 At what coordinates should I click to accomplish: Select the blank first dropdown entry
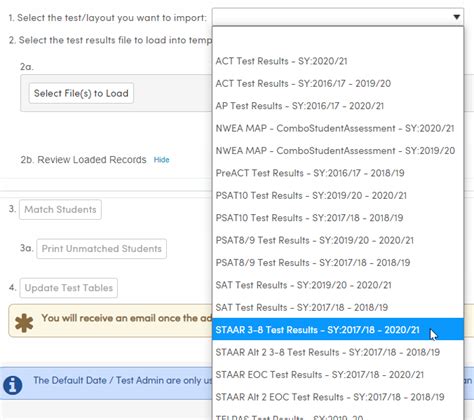coord(338,39)
